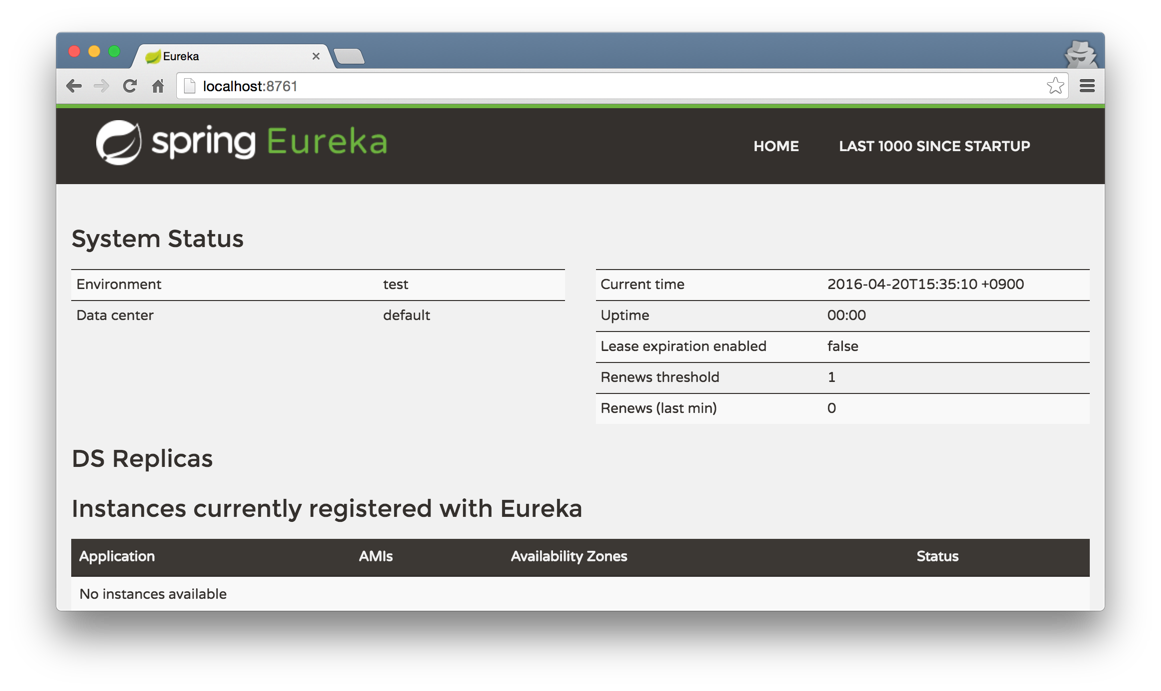Viewport: 1161px width, 691px height.
Task: Select the Environment label cell
Action: 118,284
